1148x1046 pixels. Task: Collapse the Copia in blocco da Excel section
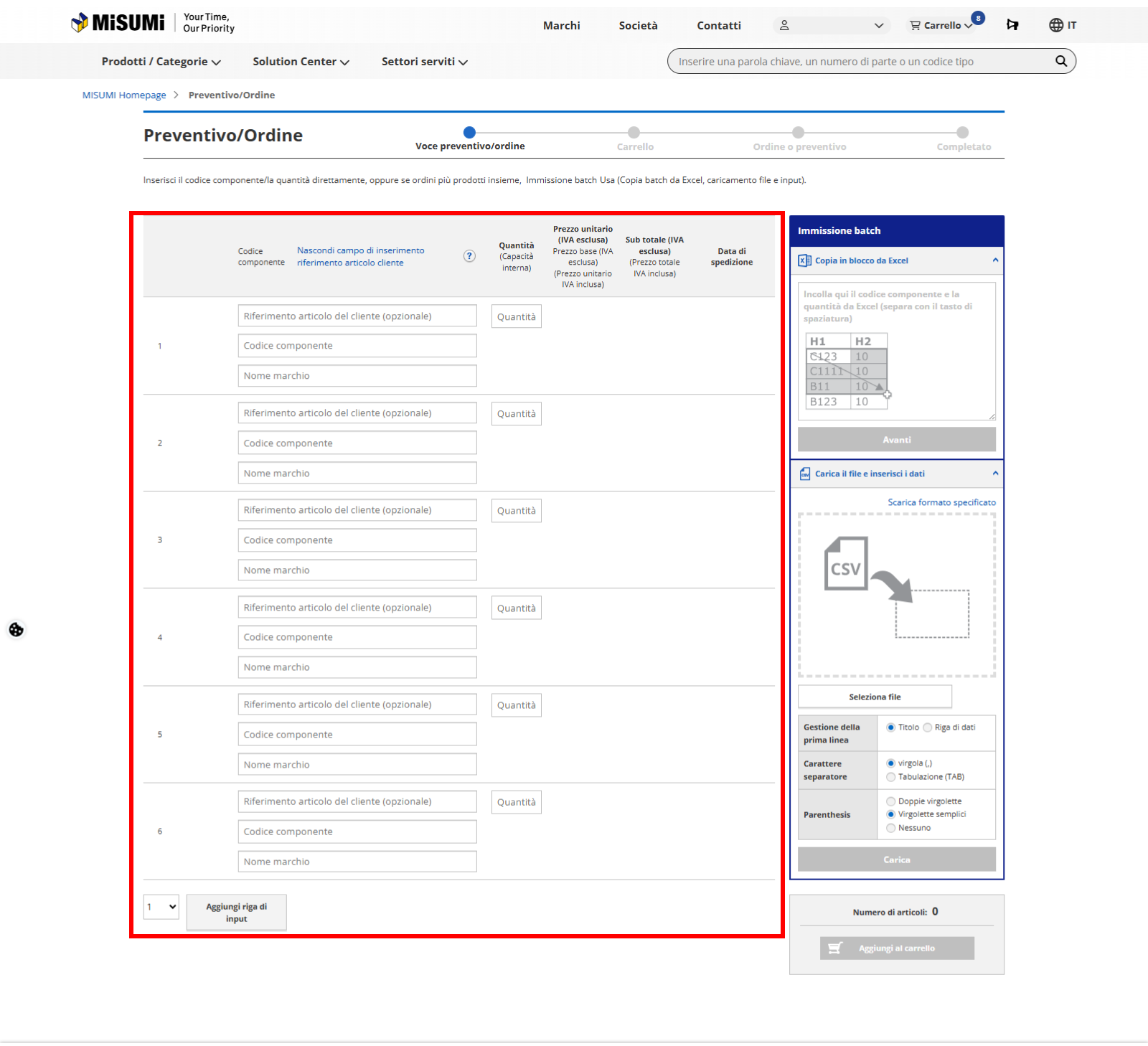995,260
